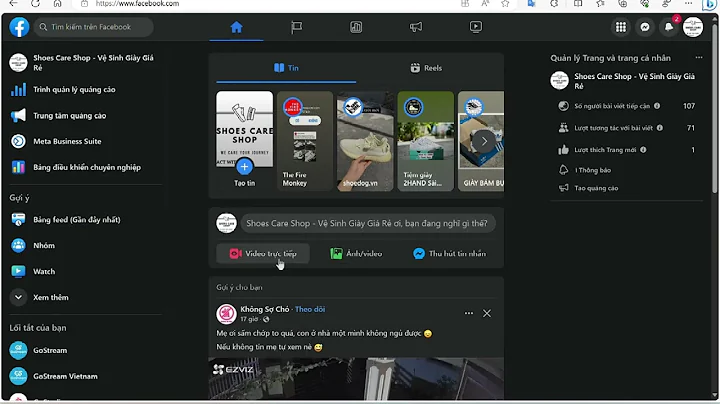Open Shoes Care Shop in right panel
The width and height of the screenshot is (720, 404).
pyautogui.click(x=627, y=81)
